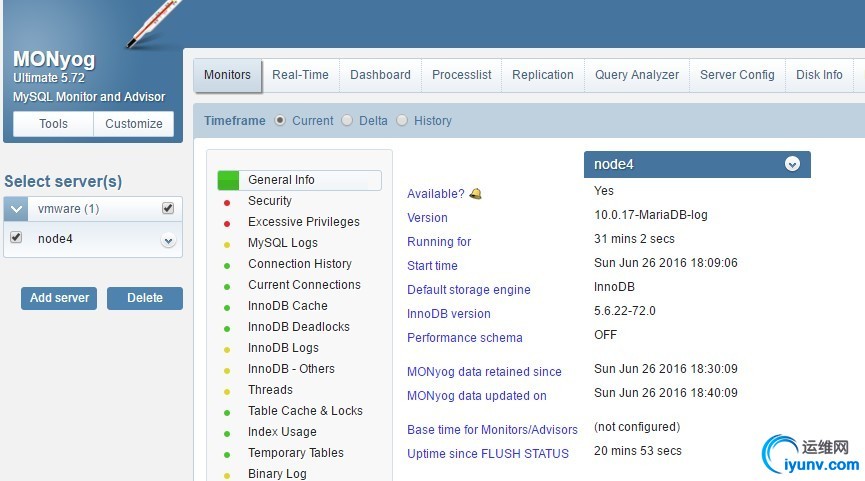Screen dimensions: 865x481
Task: Select the Threads monitor group
Action: [x=270, y=389]
